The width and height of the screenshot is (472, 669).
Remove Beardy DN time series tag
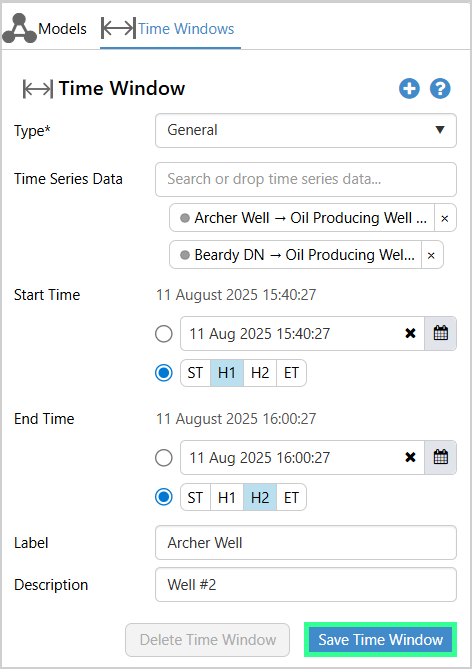pos(431,255)
